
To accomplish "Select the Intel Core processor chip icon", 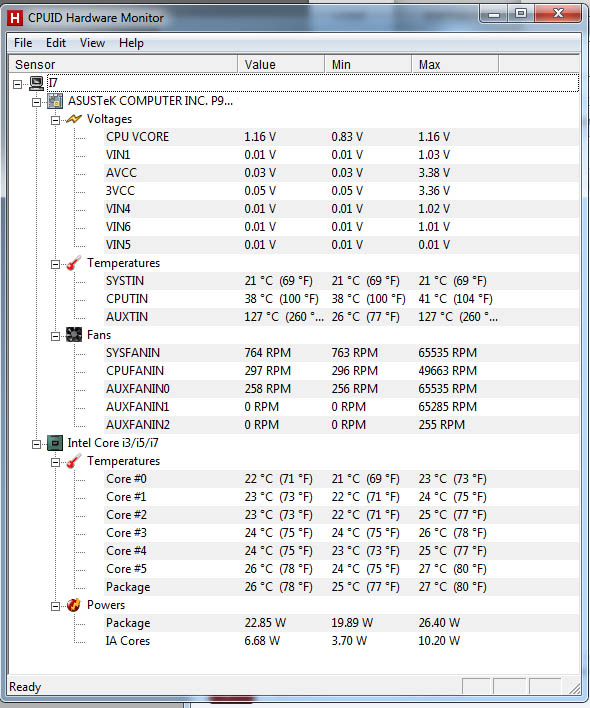I will [55, 443].
